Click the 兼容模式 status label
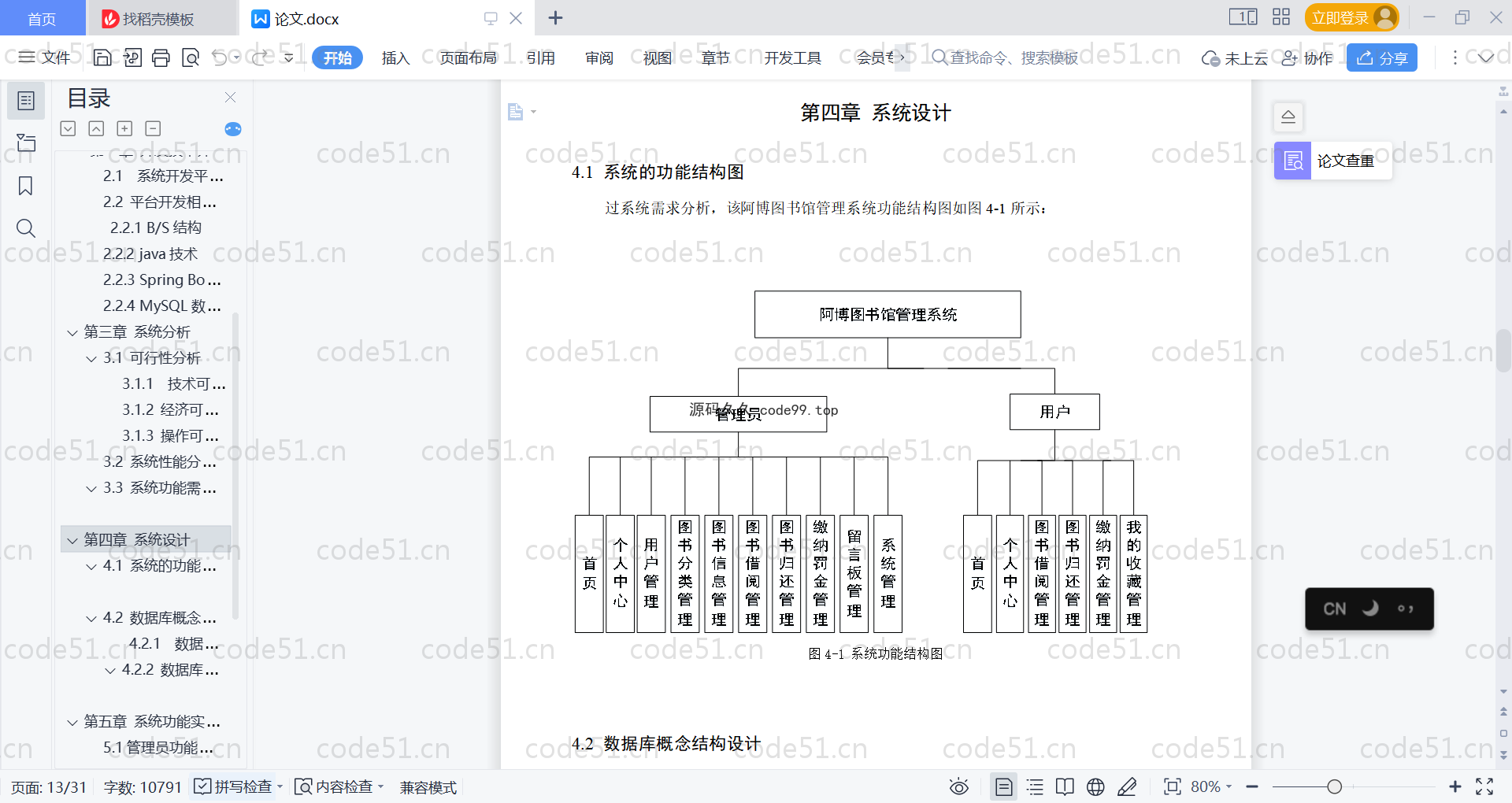The height and width of the screenshot is (803, 1512). (x=428, y=787)
